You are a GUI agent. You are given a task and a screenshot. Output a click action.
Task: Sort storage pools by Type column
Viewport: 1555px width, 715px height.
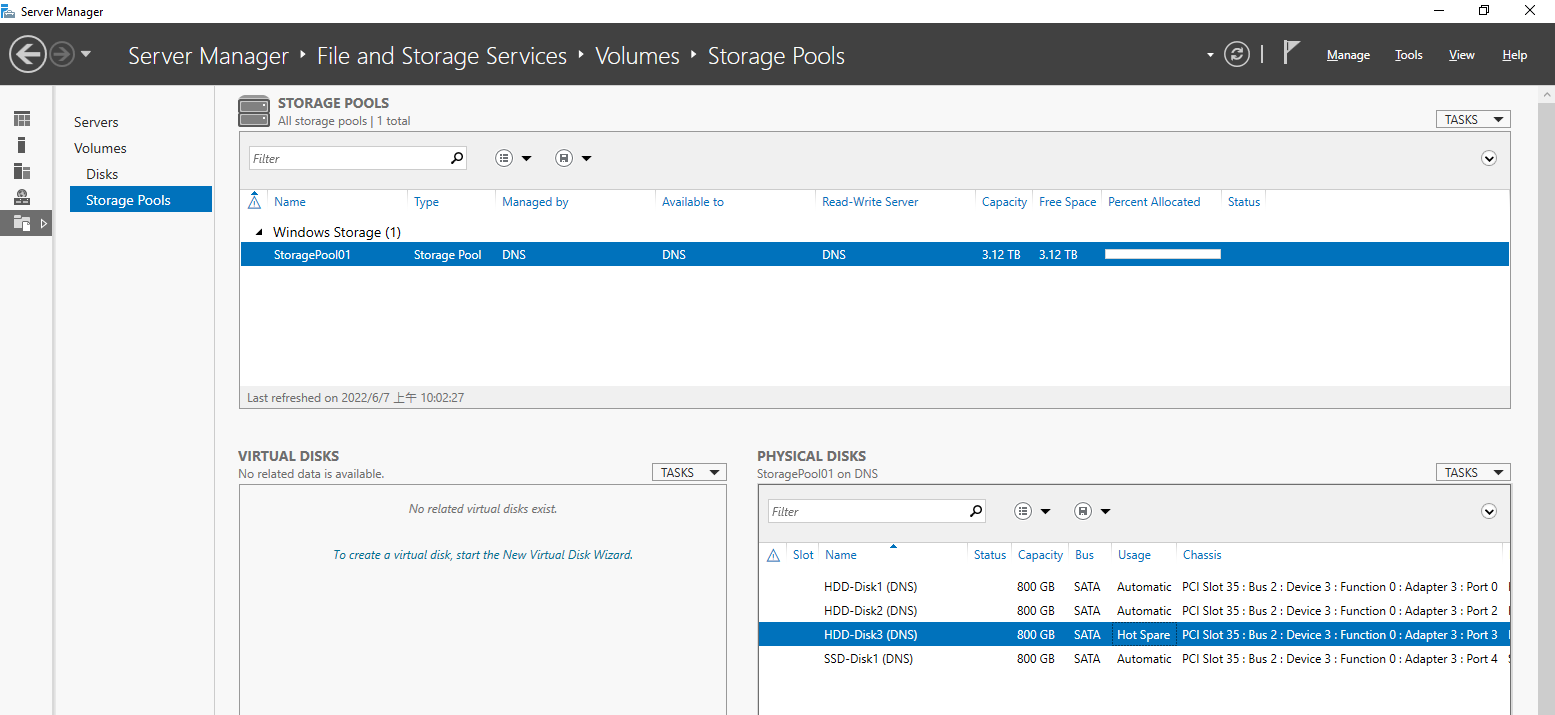click(x=427, y=202)
